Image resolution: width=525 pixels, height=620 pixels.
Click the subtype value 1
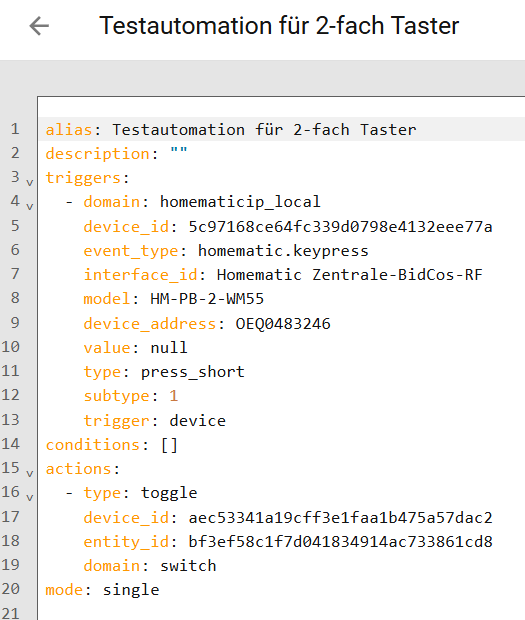tap(174, 396)
